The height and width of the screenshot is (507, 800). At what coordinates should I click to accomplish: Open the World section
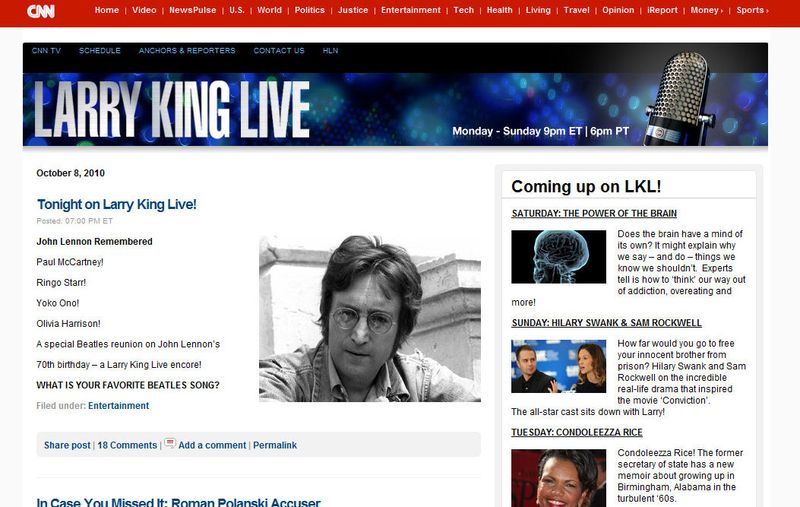[269, 10]
